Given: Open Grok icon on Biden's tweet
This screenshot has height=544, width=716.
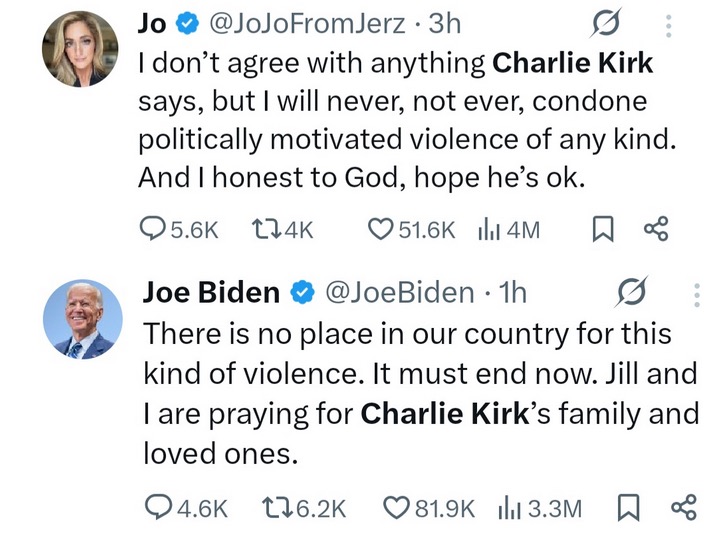Looking at the screenshot, I should [632, 292].
